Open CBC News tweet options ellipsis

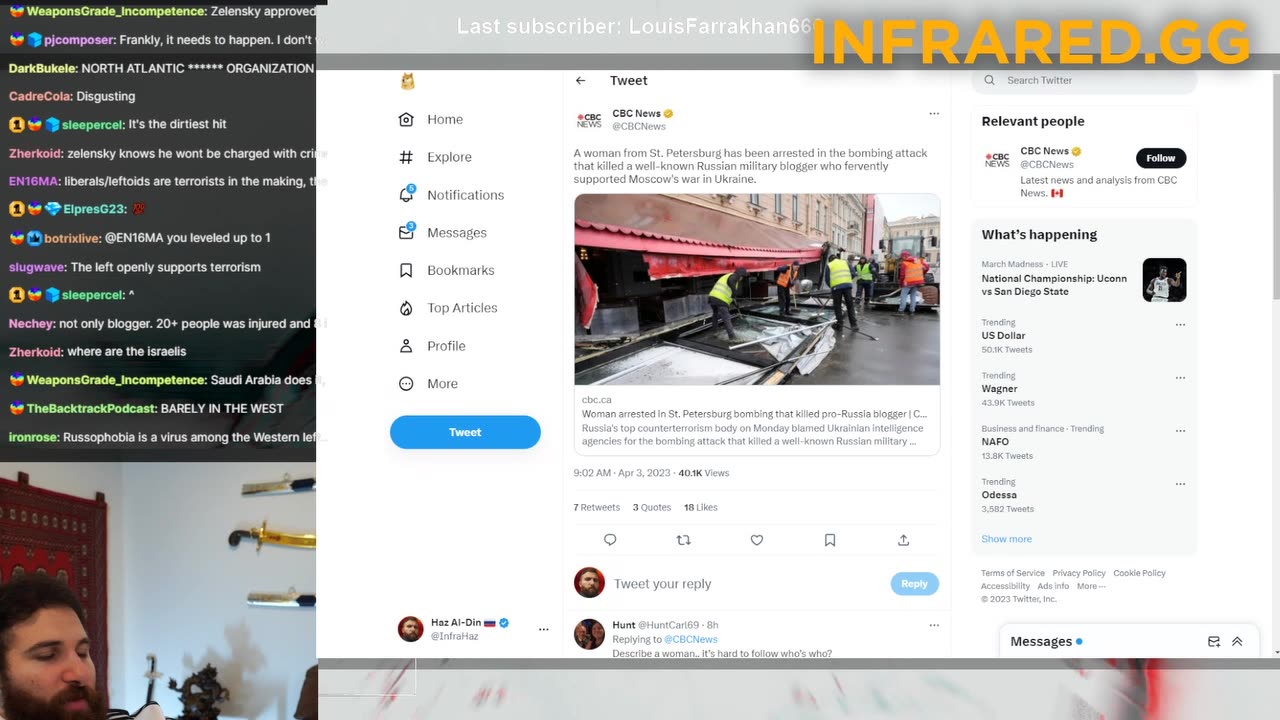[x=934, y=114]
